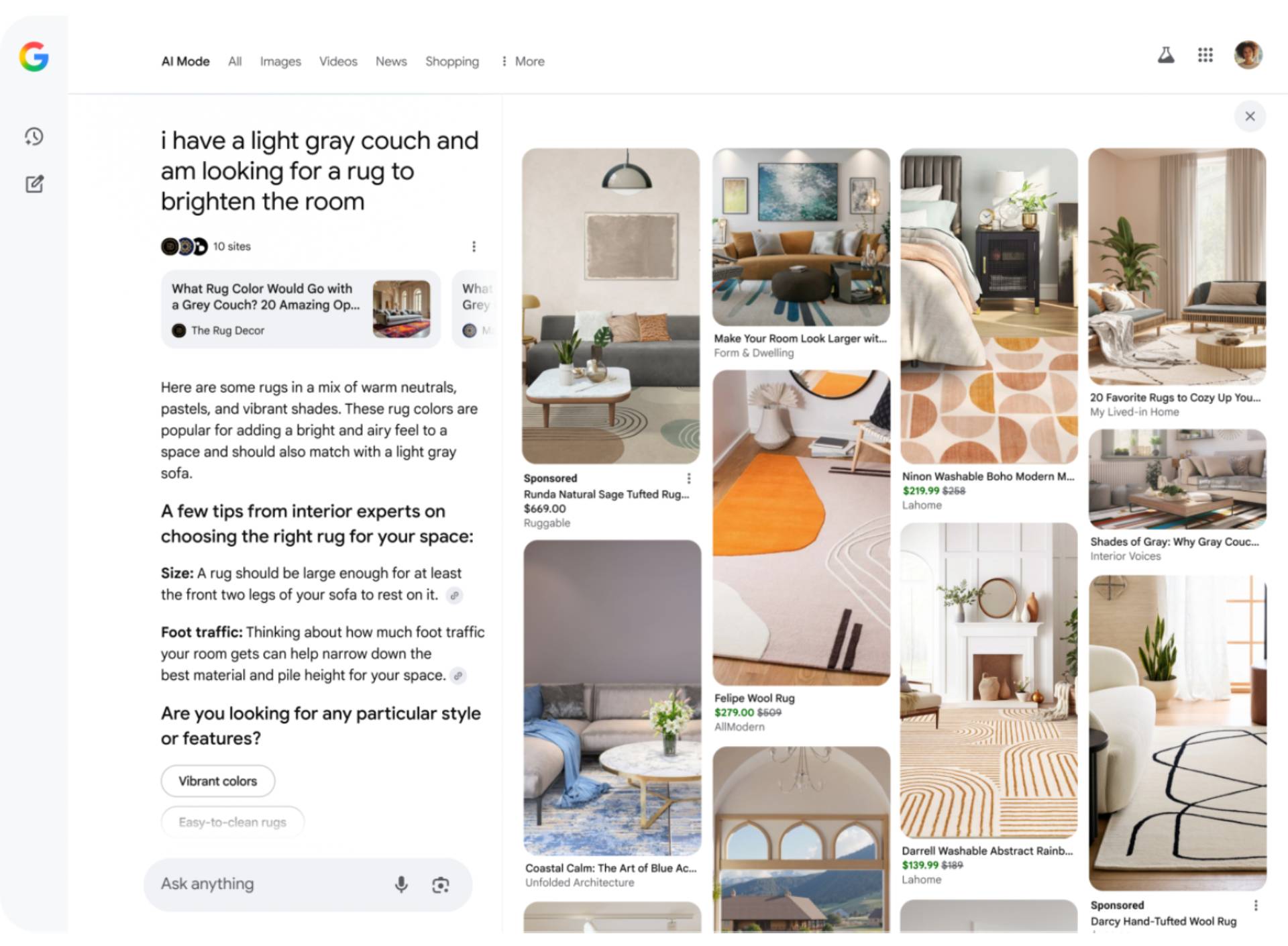This screenshot has height=946, width=1288.
Task: Click the link icon after Foot traffic tip
Action: (x=458, y=676)
